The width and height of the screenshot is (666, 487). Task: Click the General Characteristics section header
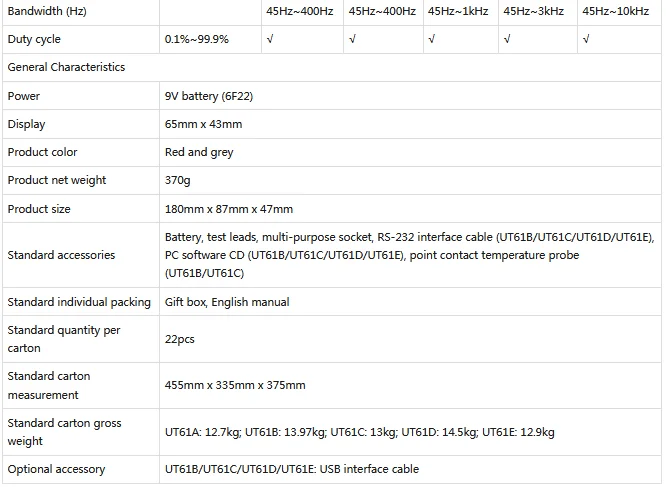tap(66, 67)
